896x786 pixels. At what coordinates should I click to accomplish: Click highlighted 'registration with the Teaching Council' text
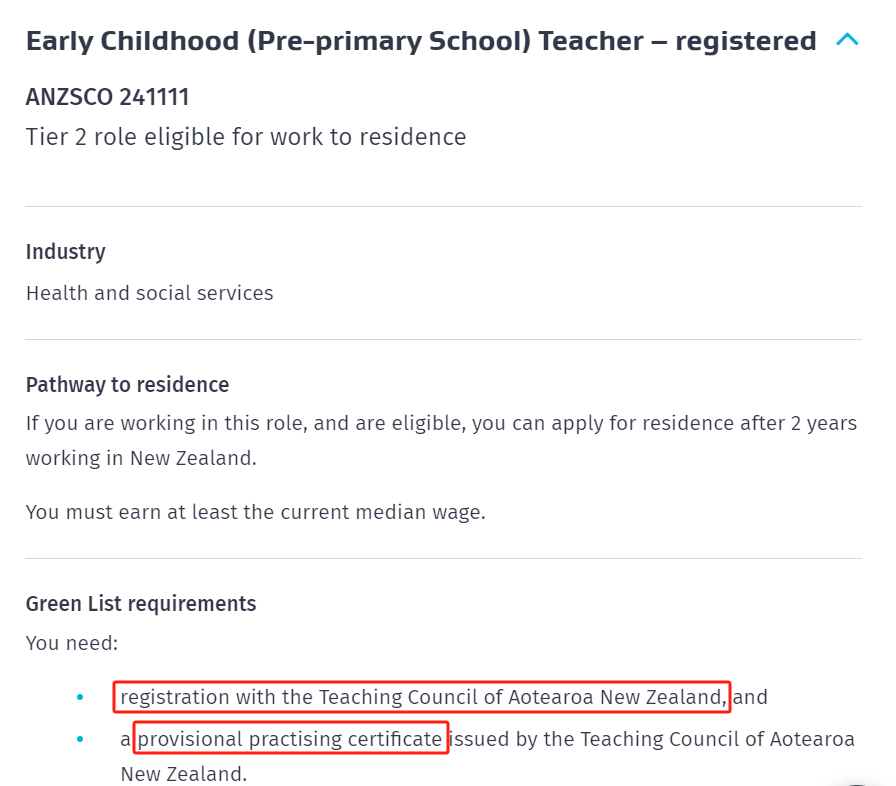click(423, 697)
